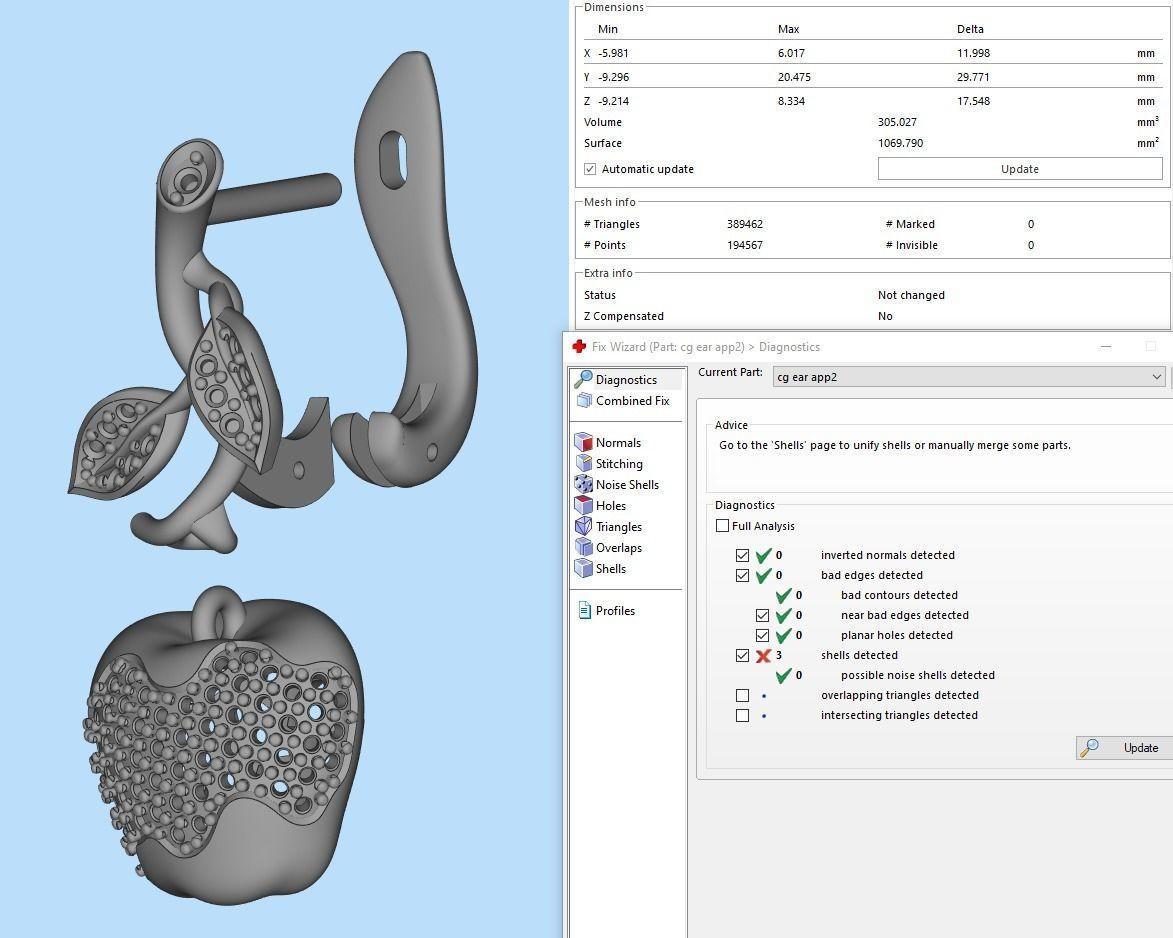This screenshot has height=938, width=1173.
Task: Uncheck inverted normals detected checkbox
Action: point(742,555)
